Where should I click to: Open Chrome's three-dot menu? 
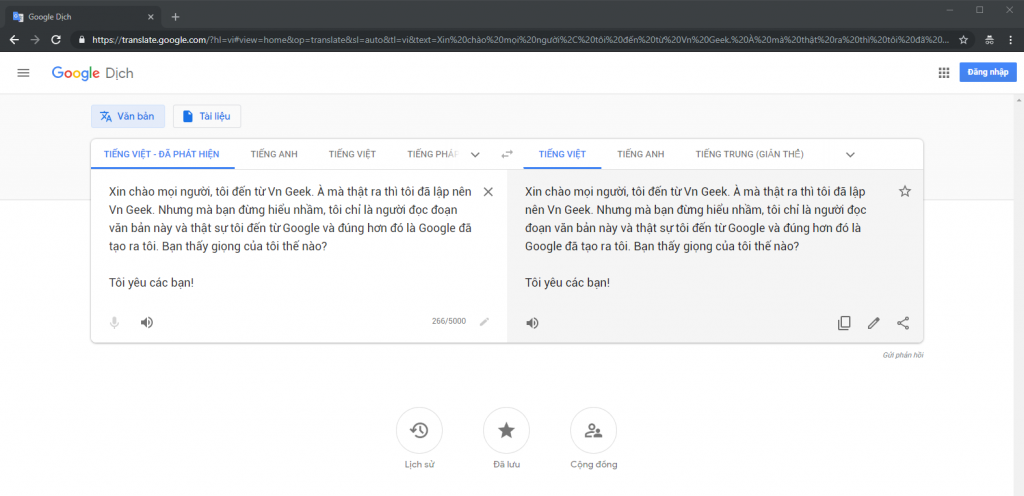tap(1010, 39)
